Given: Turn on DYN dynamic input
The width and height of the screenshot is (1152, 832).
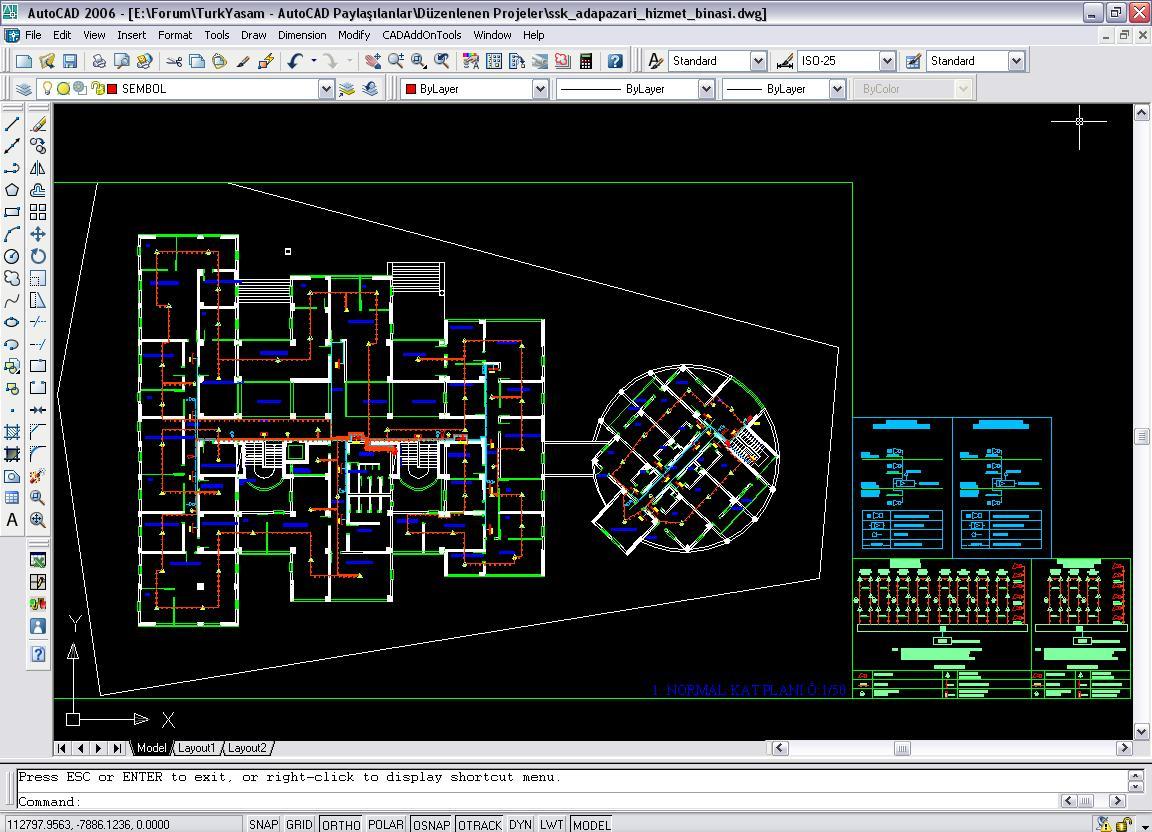Looking at the screenshot, I should point(520,825).
